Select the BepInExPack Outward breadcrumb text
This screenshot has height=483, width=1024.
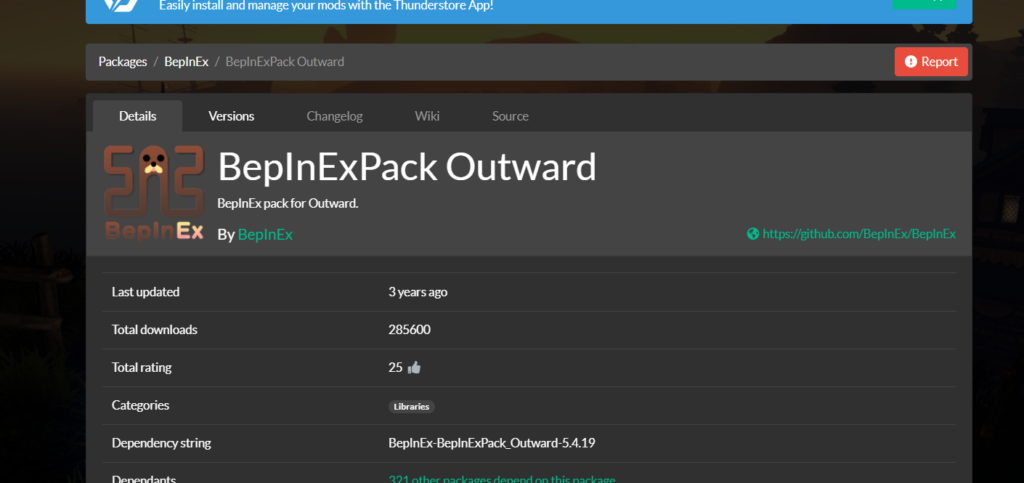pyautogui.click(x=285, y=62)
